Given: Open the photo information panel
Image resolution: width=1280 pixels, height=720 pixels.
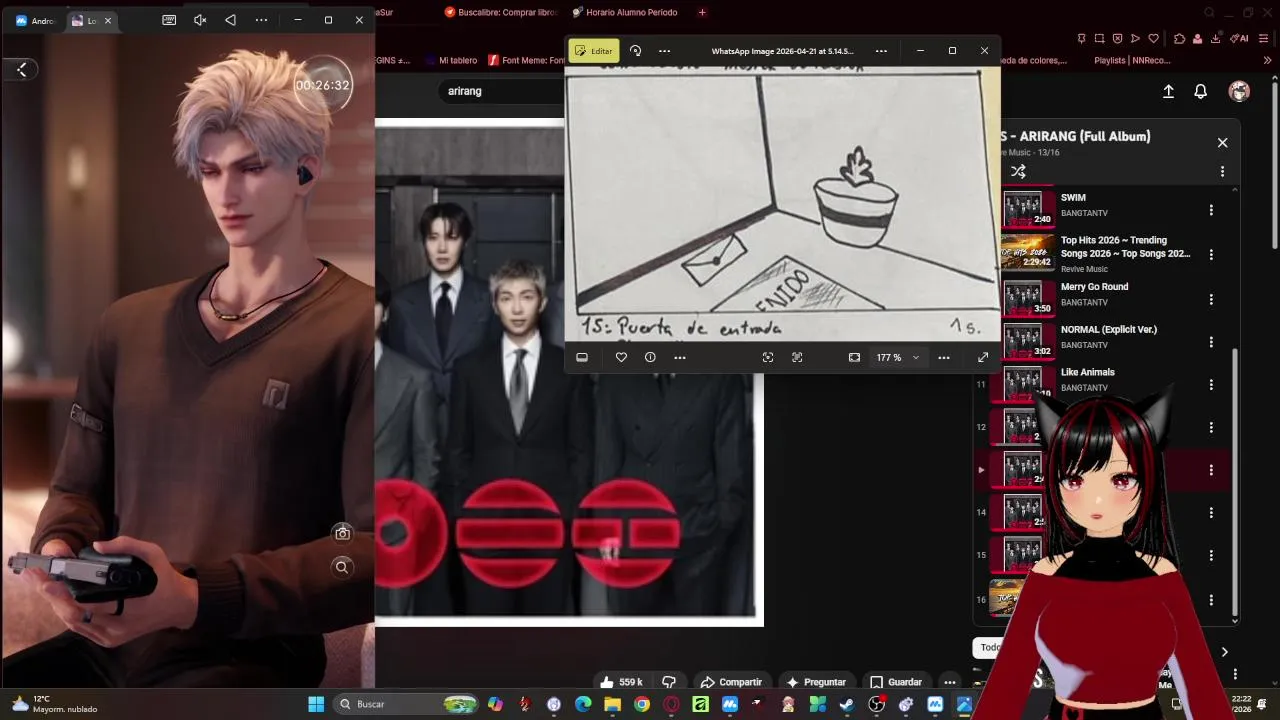Looking at the screenshot, I should tap(650, 357).
